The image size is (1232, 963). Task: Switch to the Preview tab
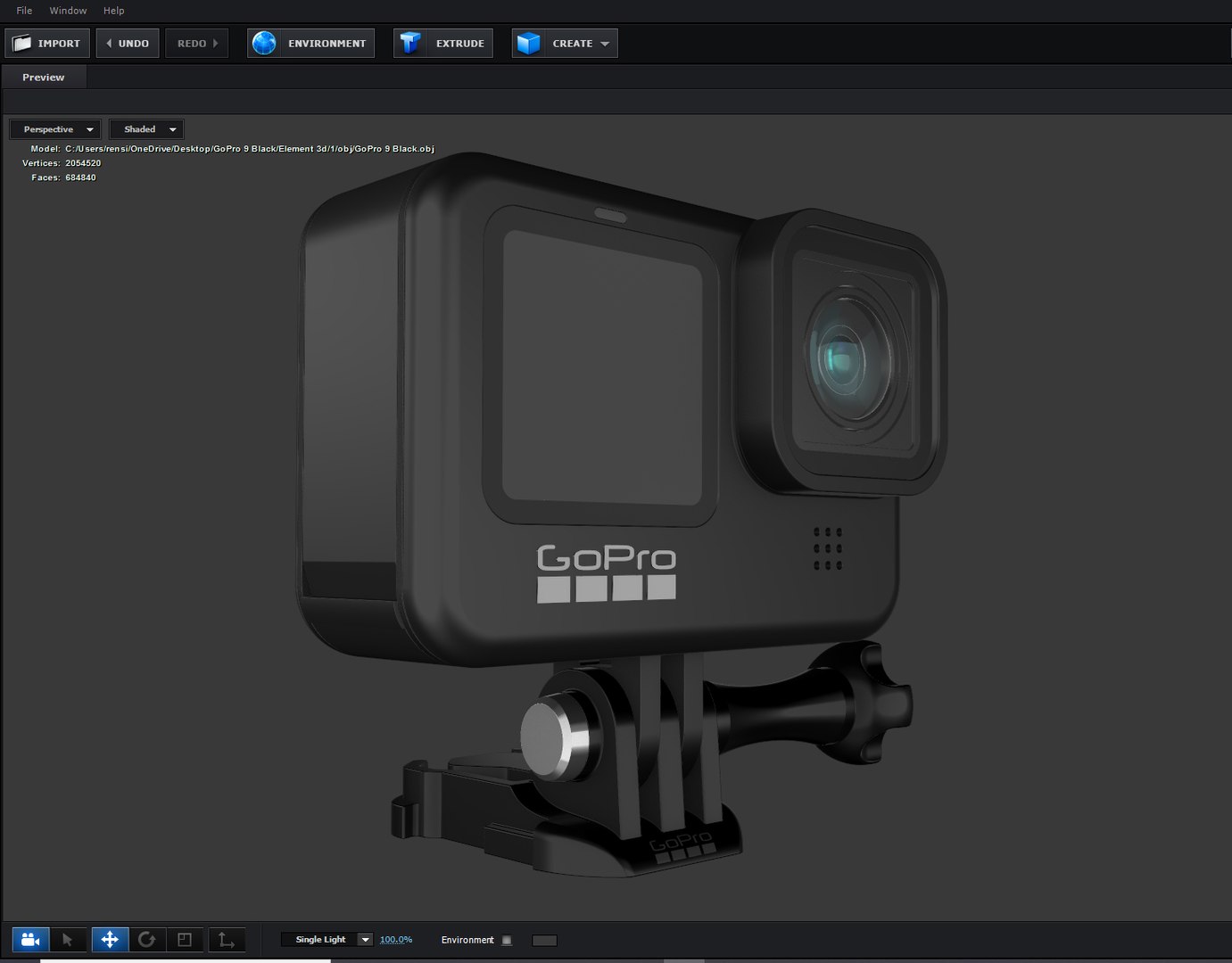44,78
